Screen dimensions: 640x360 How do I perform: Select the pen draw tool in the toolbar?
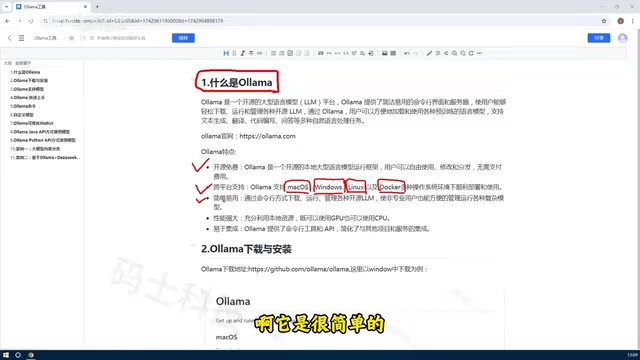[x=429, y=53]
